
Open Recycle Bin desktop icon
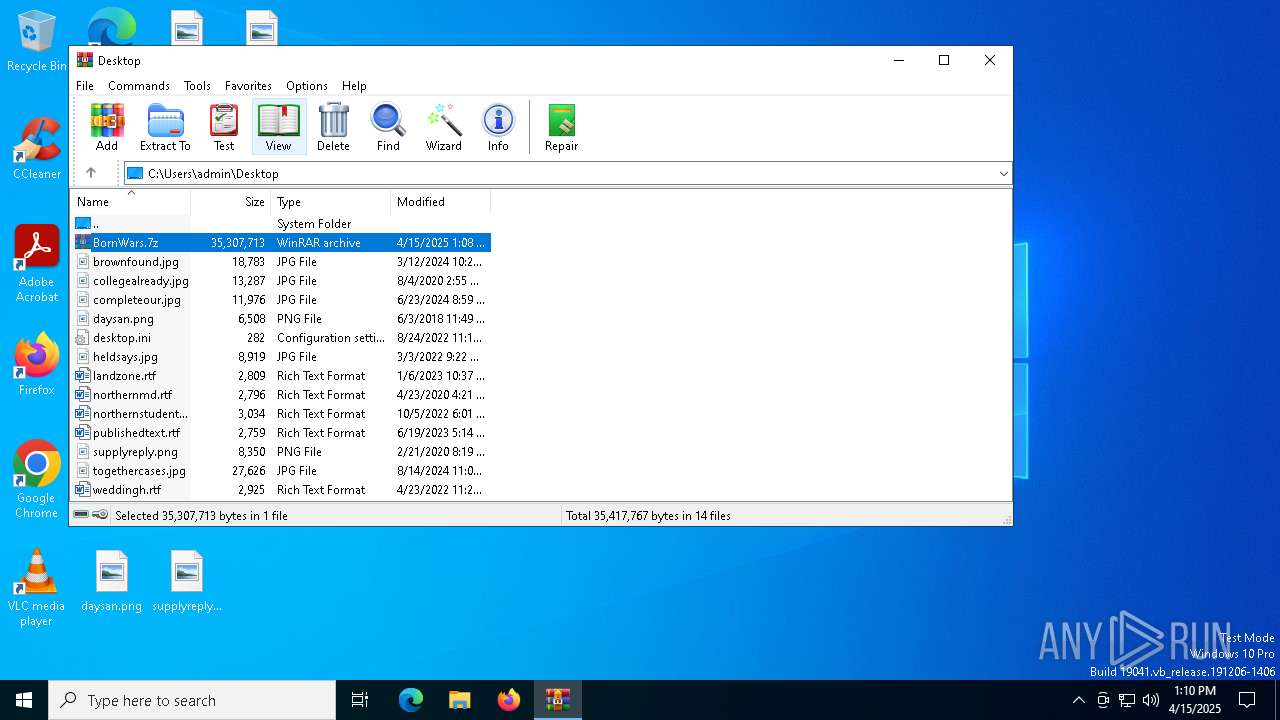click(37, 42)
